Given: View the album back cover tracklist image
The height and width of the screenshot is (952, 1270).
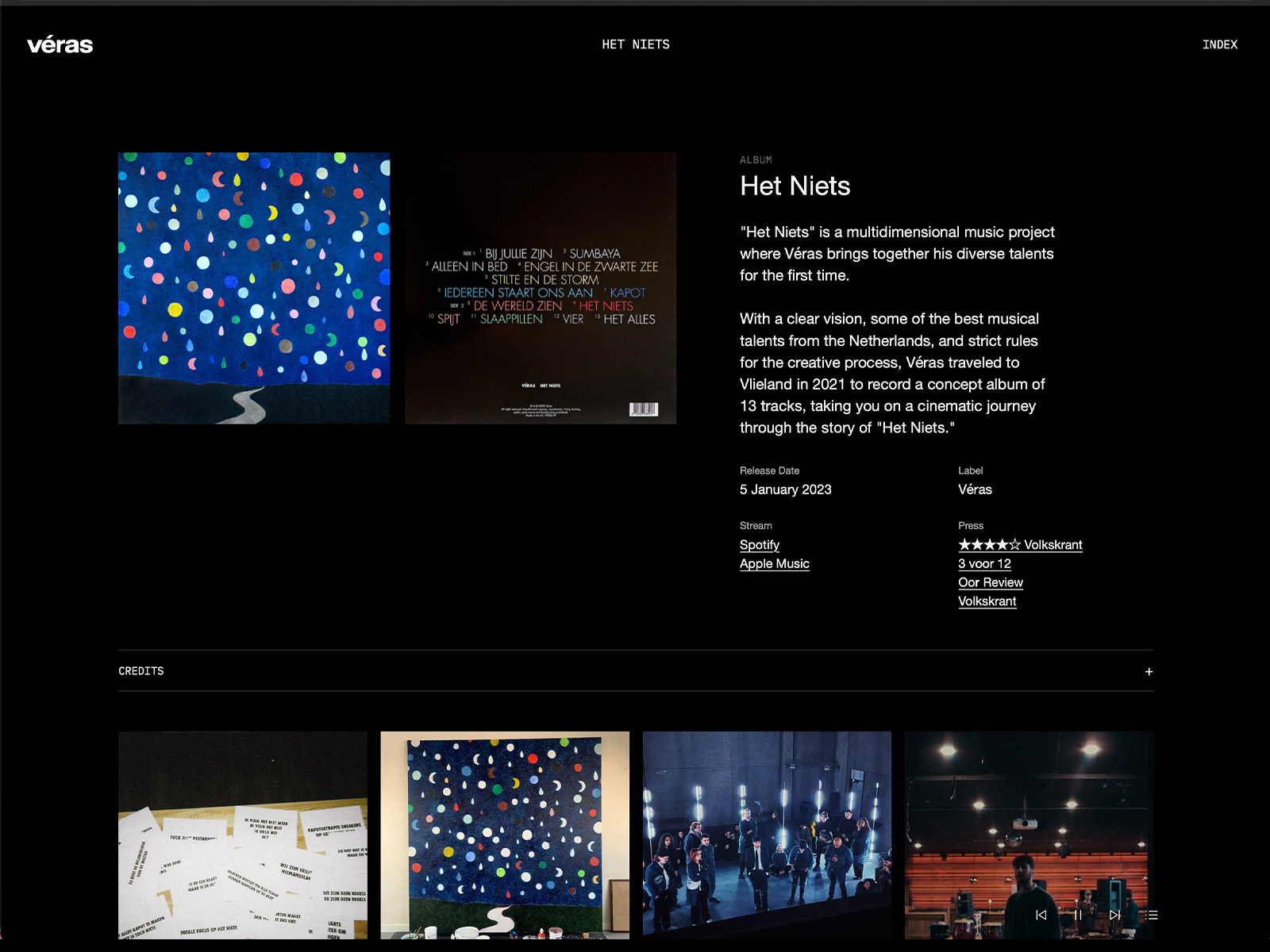Looking at the screenshot, I should click(541, 288).
